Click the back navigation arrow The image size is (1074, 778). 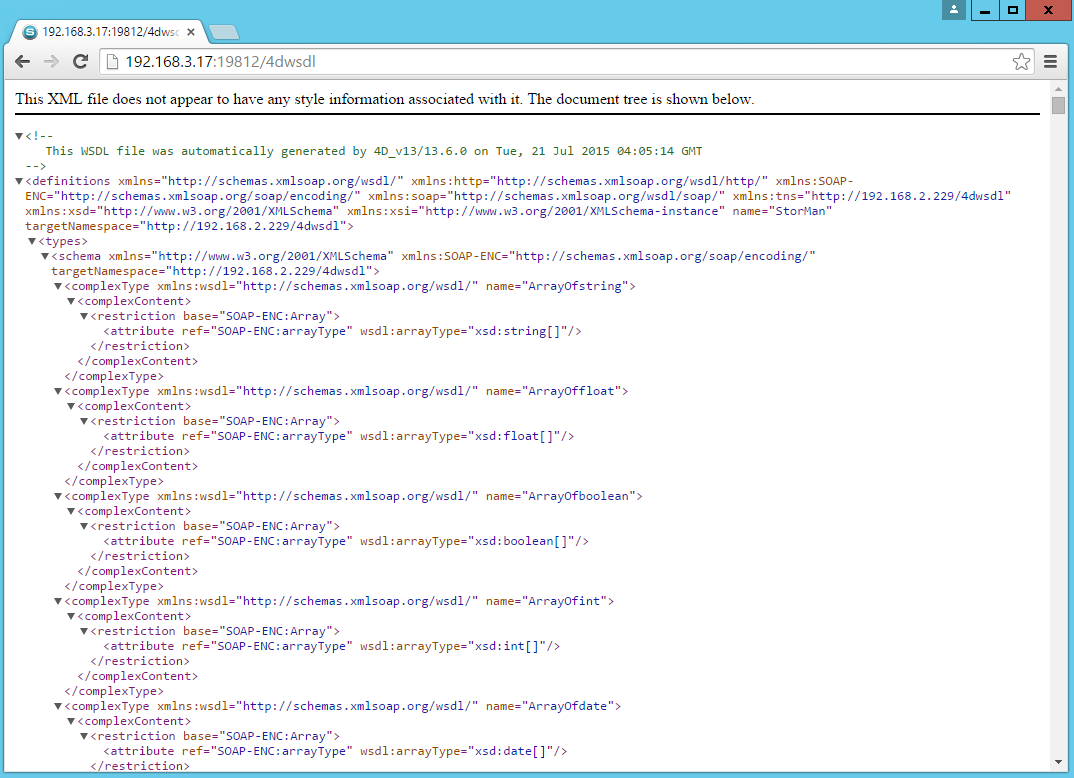click(22, 61)
